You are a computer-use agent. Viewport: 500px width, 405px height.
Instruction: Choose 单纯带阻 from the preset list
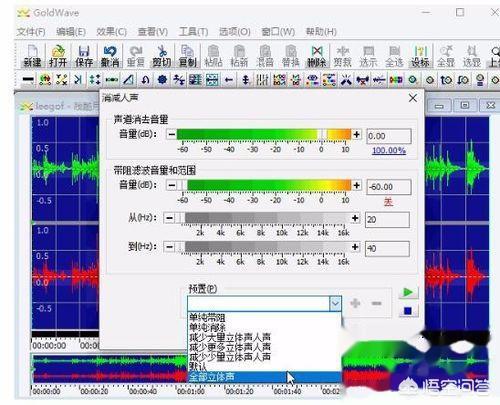point(265,317)
